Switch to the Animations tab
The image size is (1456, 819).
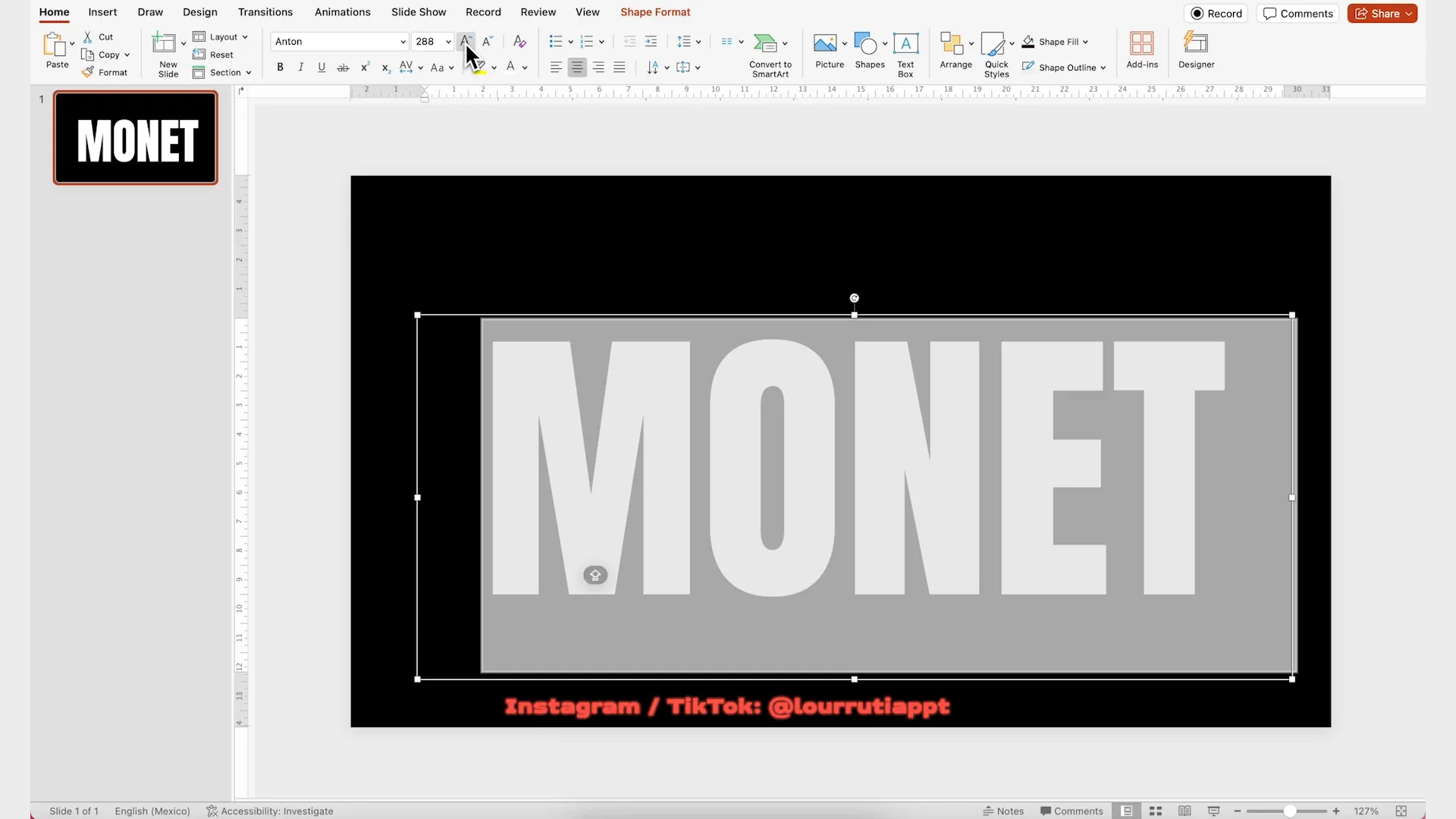pyautogui.click(x=343, y=12)
